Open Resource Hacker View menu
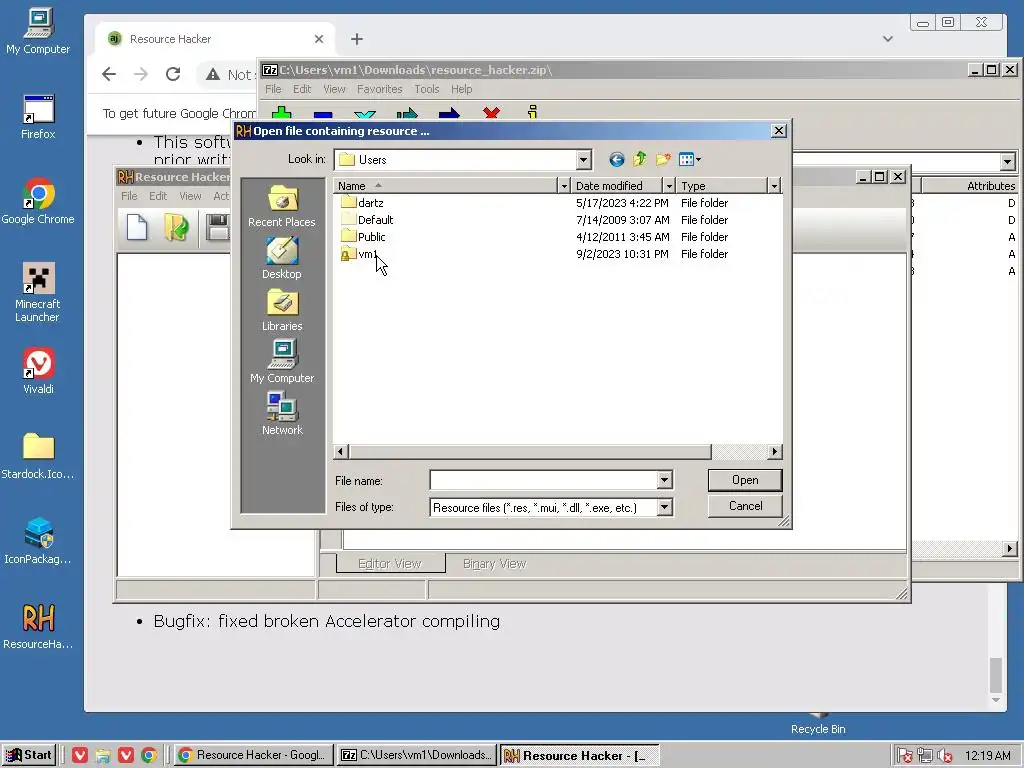Image resolution: width=1024 pixels, height=768 pixels. (x=191, y=196)
